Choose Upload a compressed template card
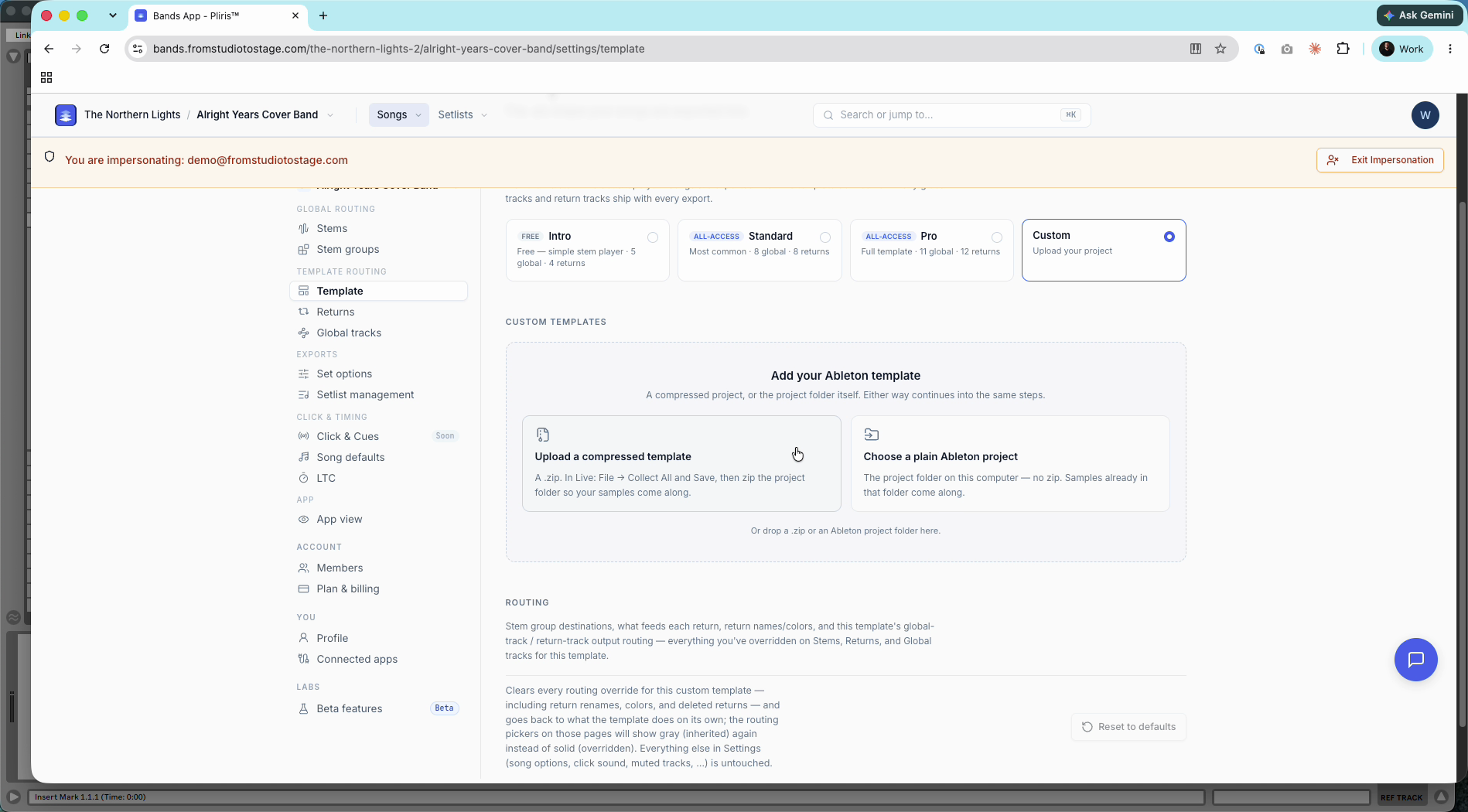This screenshot has height=812, width=1468. click(681, 464)
